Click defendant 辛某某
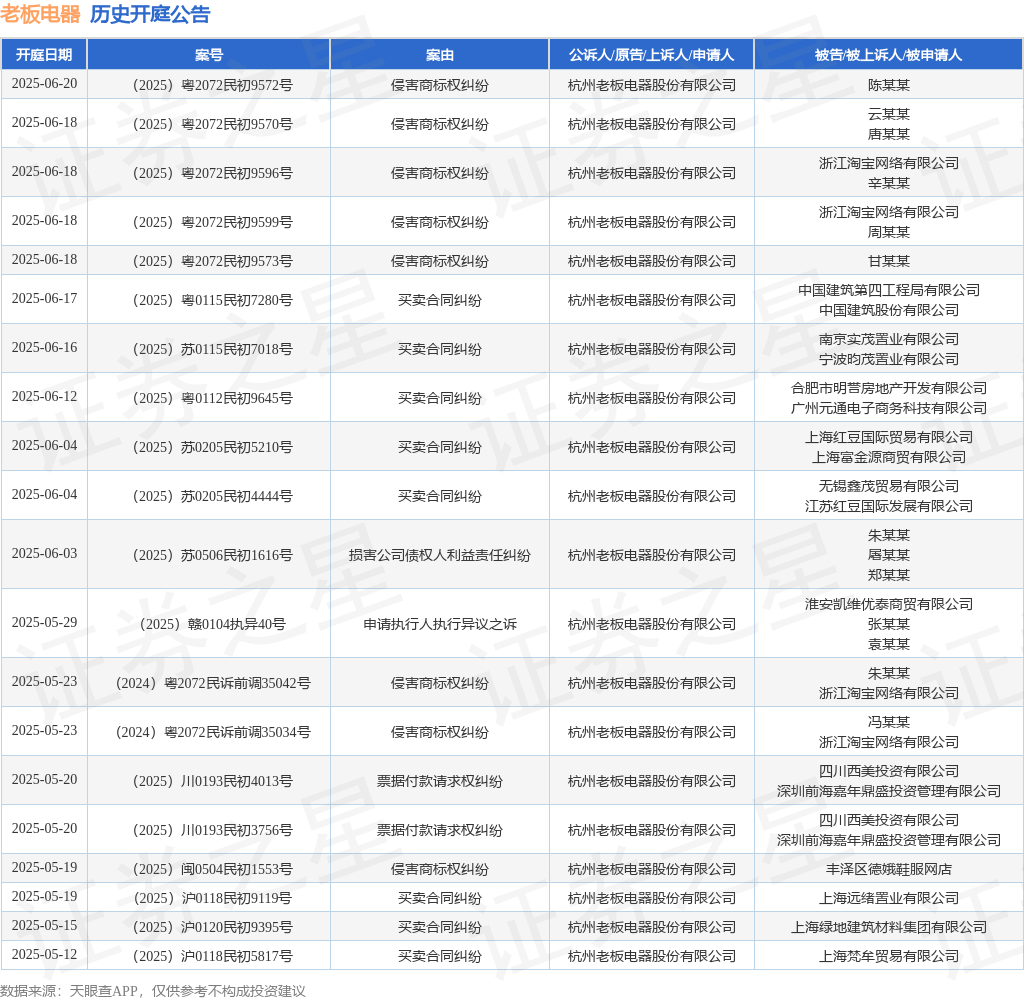1024x1000 pixels. coord(889,183)
